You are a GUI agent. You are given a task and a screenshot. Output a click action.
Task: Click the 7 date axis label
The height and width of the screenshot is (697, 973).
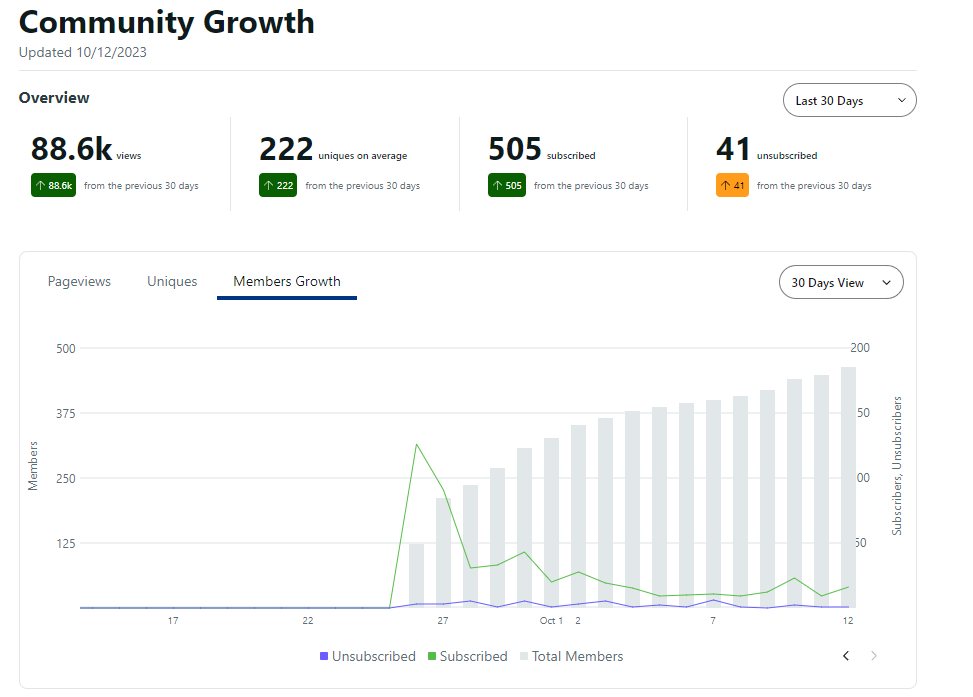pyautogui.click(x=713, y=621)
